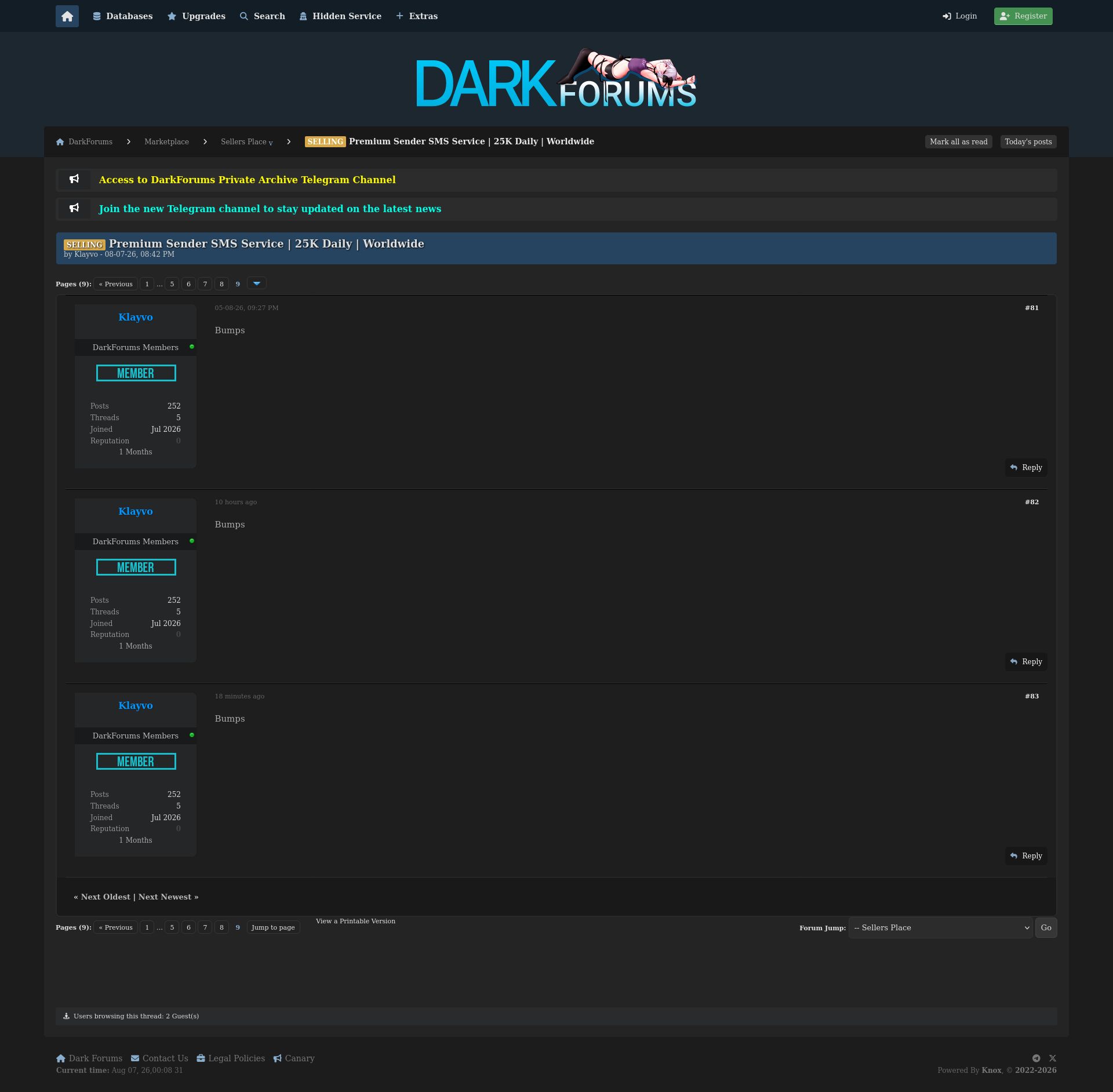Viewport: 1113px width, 1092px height.
Task: Open the Search menu item
Action: [x=263, y=16]
